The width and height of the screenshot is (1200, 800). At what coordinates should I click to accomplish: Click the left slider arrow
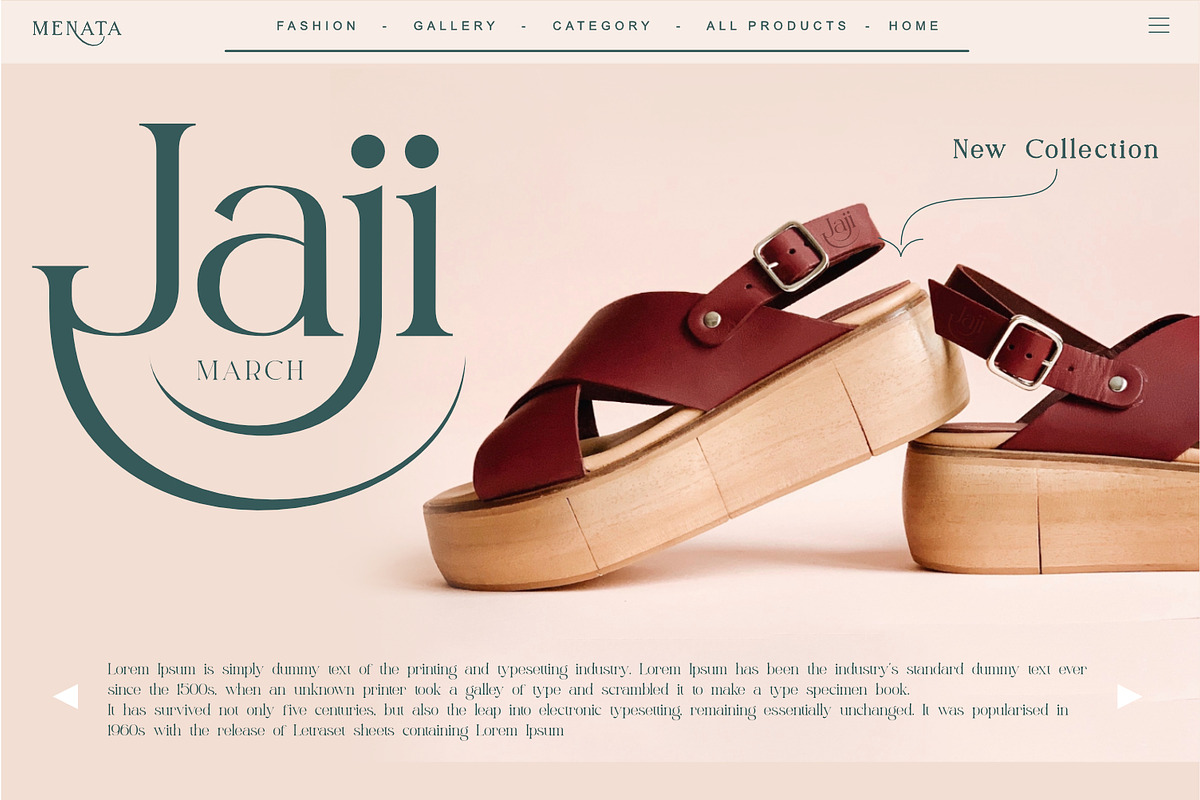[66, 696]
